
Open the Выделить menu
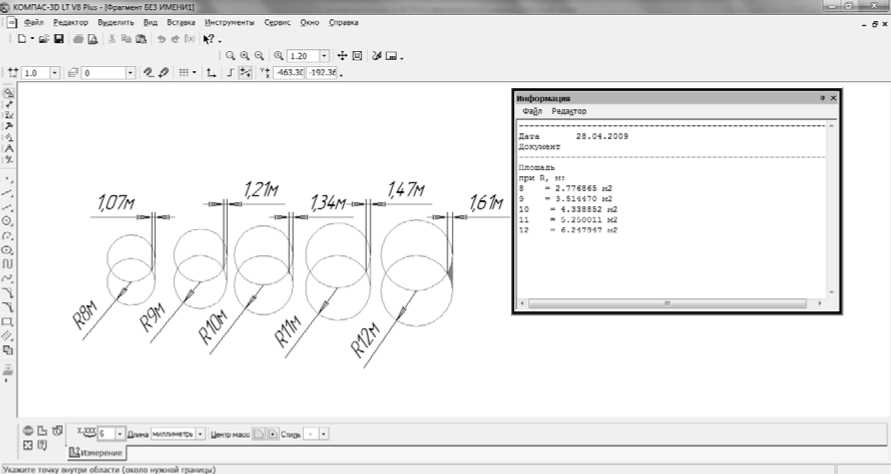115,23
